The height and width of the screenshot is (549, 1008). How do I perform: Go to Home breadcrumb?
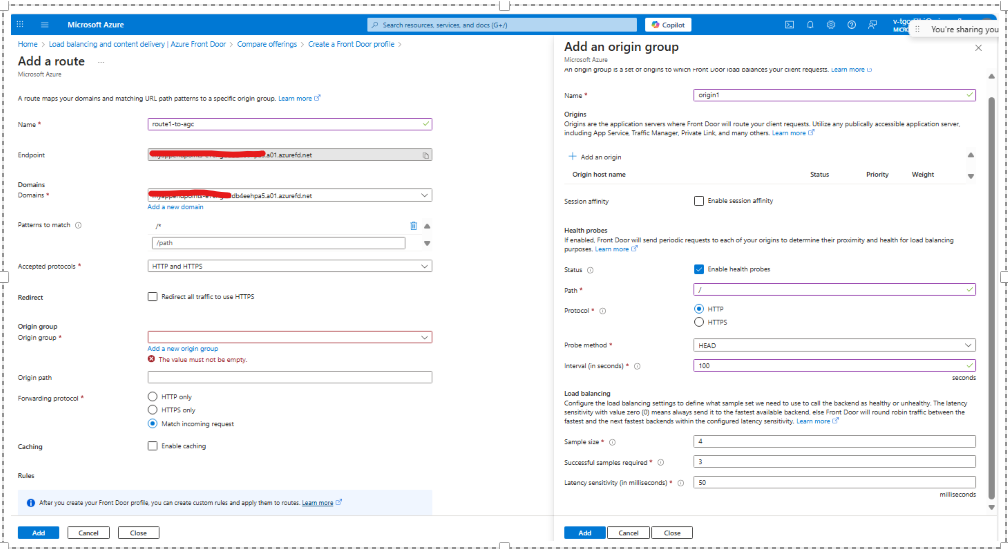point(28,44)
